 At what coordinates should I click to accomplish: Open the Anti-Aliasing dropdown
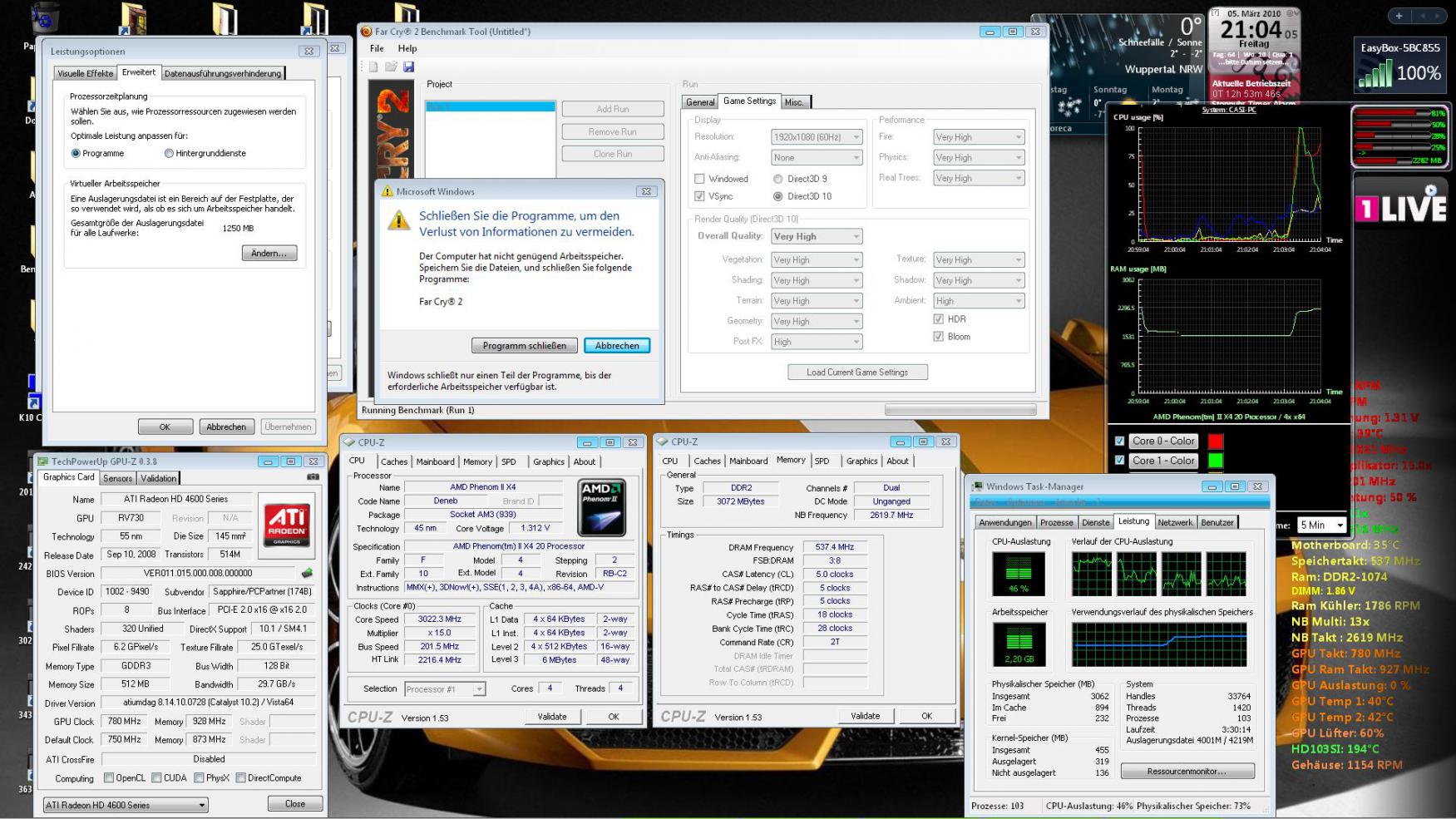817,158
